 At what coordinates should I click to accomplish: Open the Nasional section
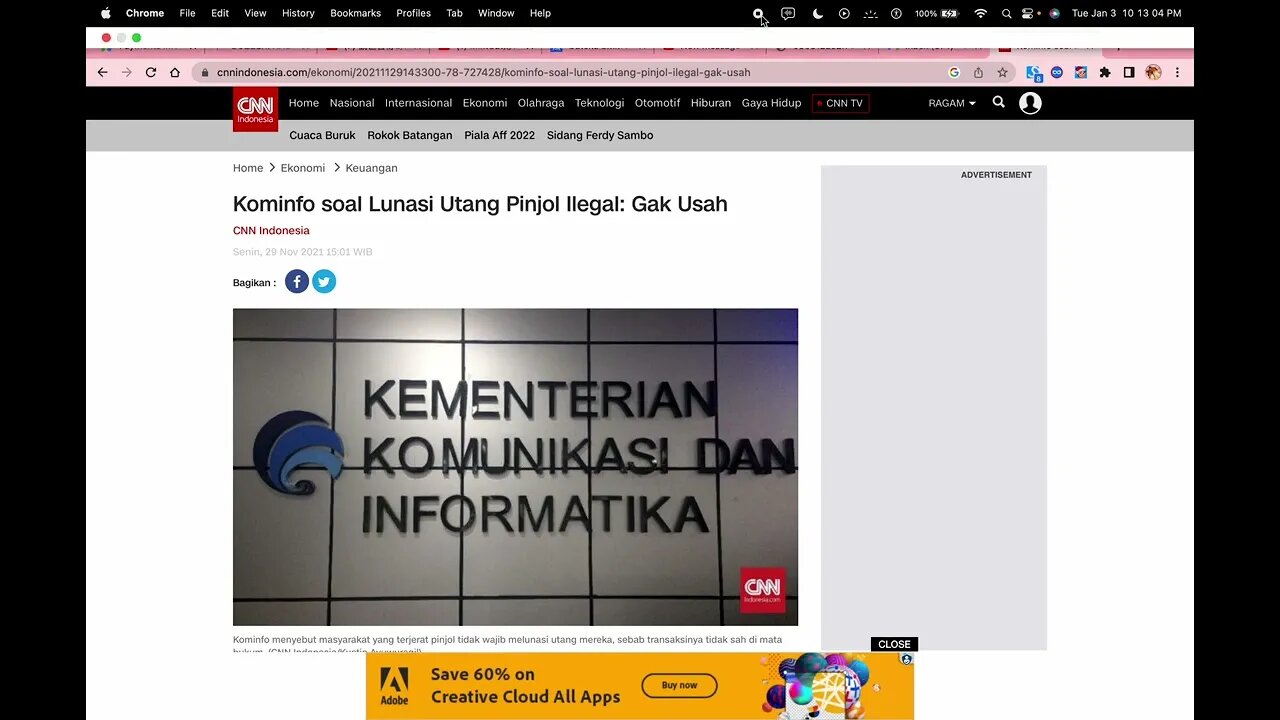[352, 103]
